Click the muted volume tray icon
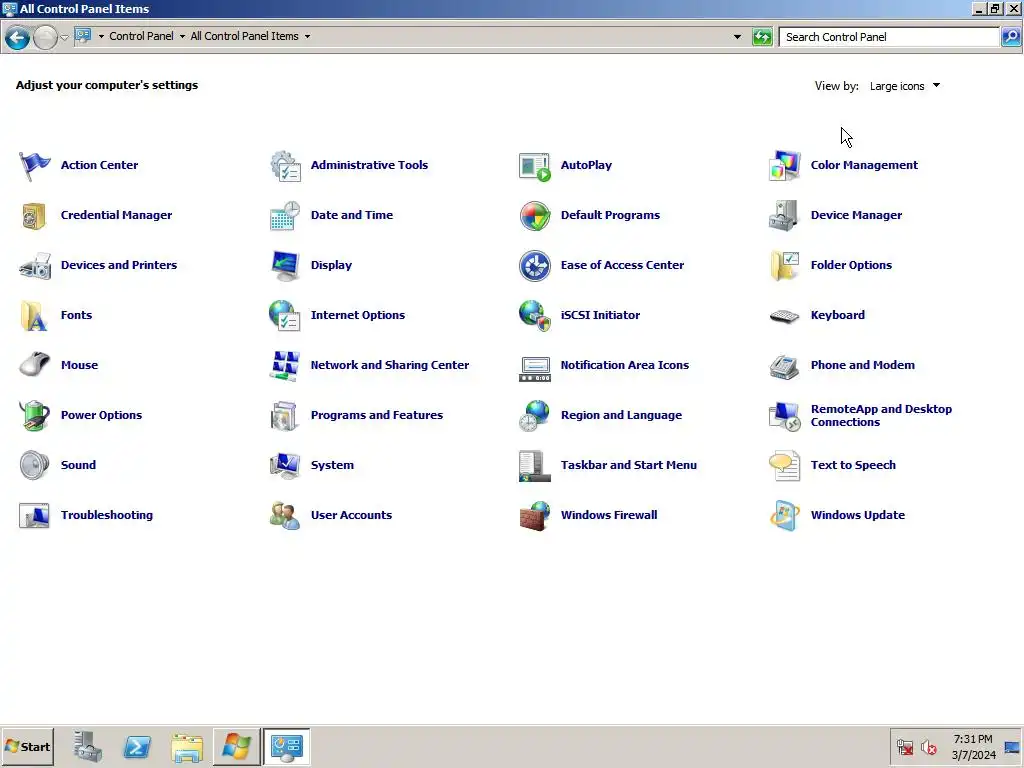1024x768 pixels. (x=929, y=746)
